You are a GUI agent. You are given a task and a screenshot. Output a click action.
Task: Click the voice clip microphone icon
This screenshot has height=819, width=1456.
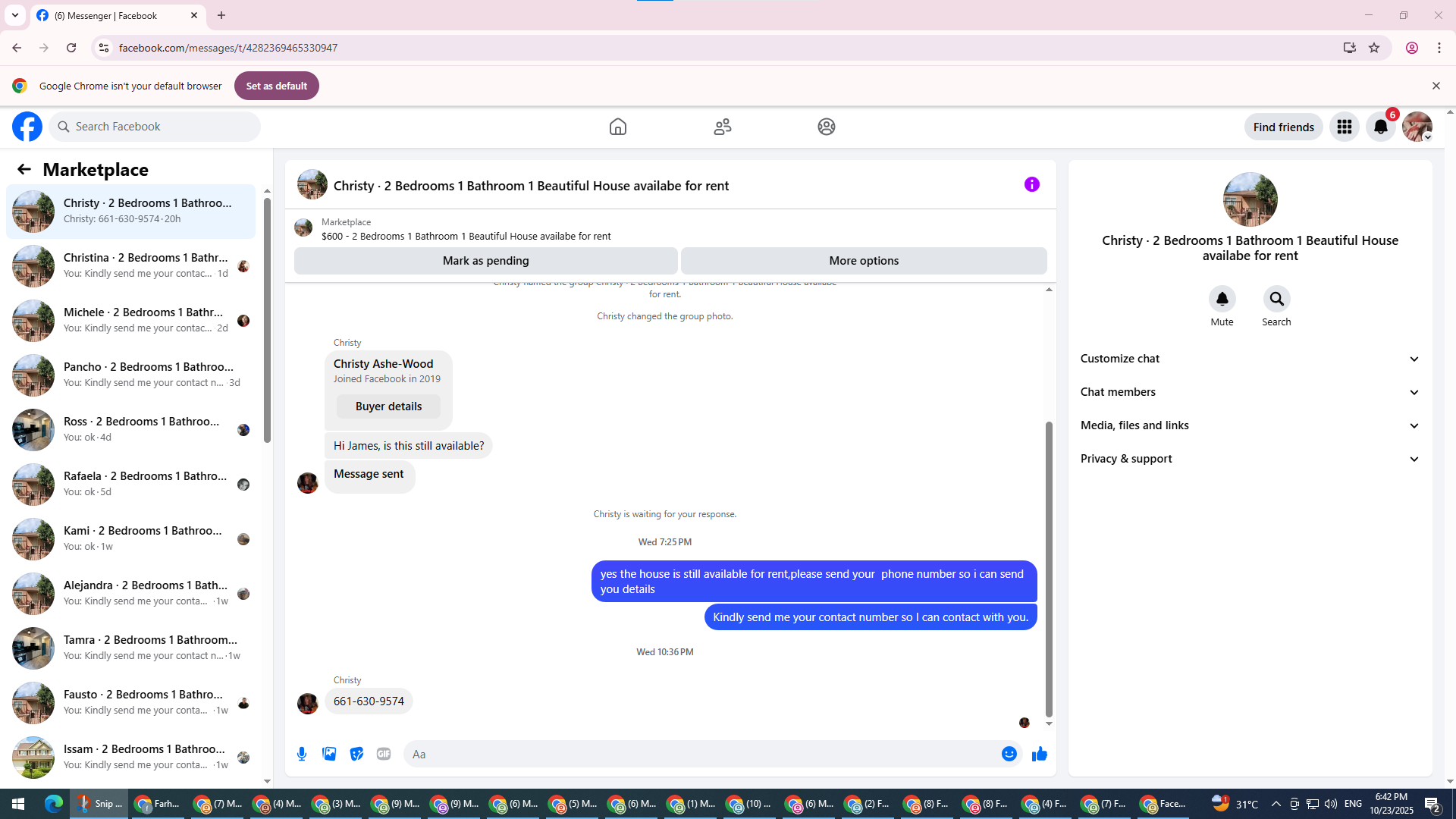click(x=302, y=754)
